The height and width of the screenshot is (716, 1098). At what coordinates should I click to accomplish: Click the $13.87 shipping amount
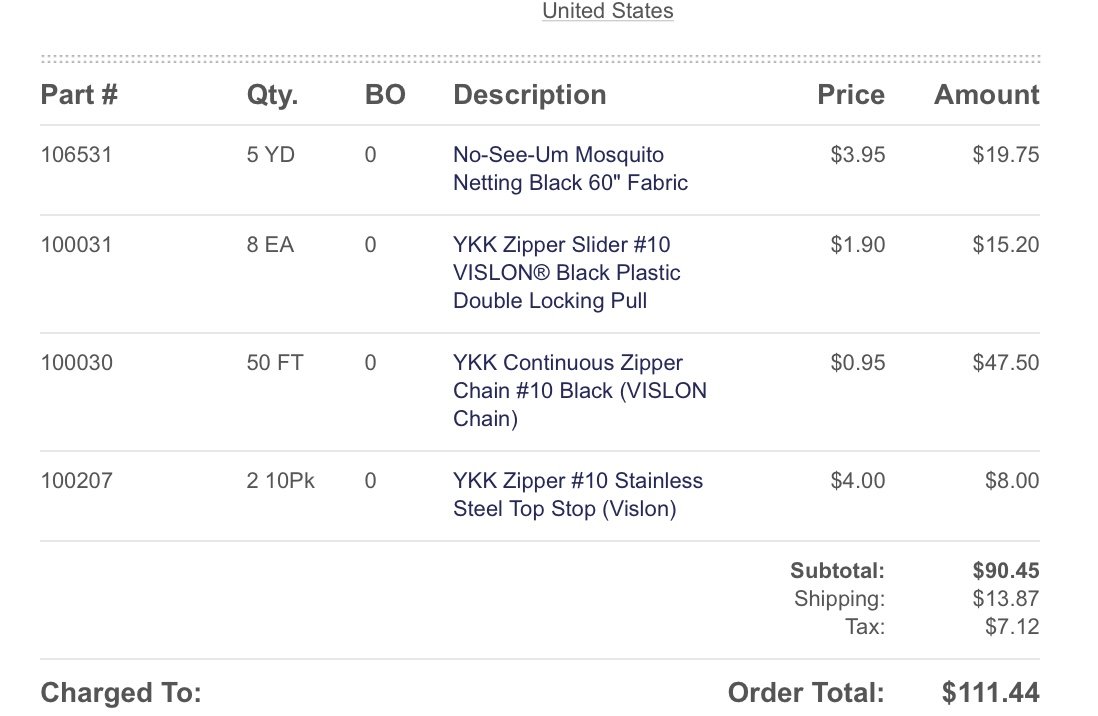(1006, 598)
